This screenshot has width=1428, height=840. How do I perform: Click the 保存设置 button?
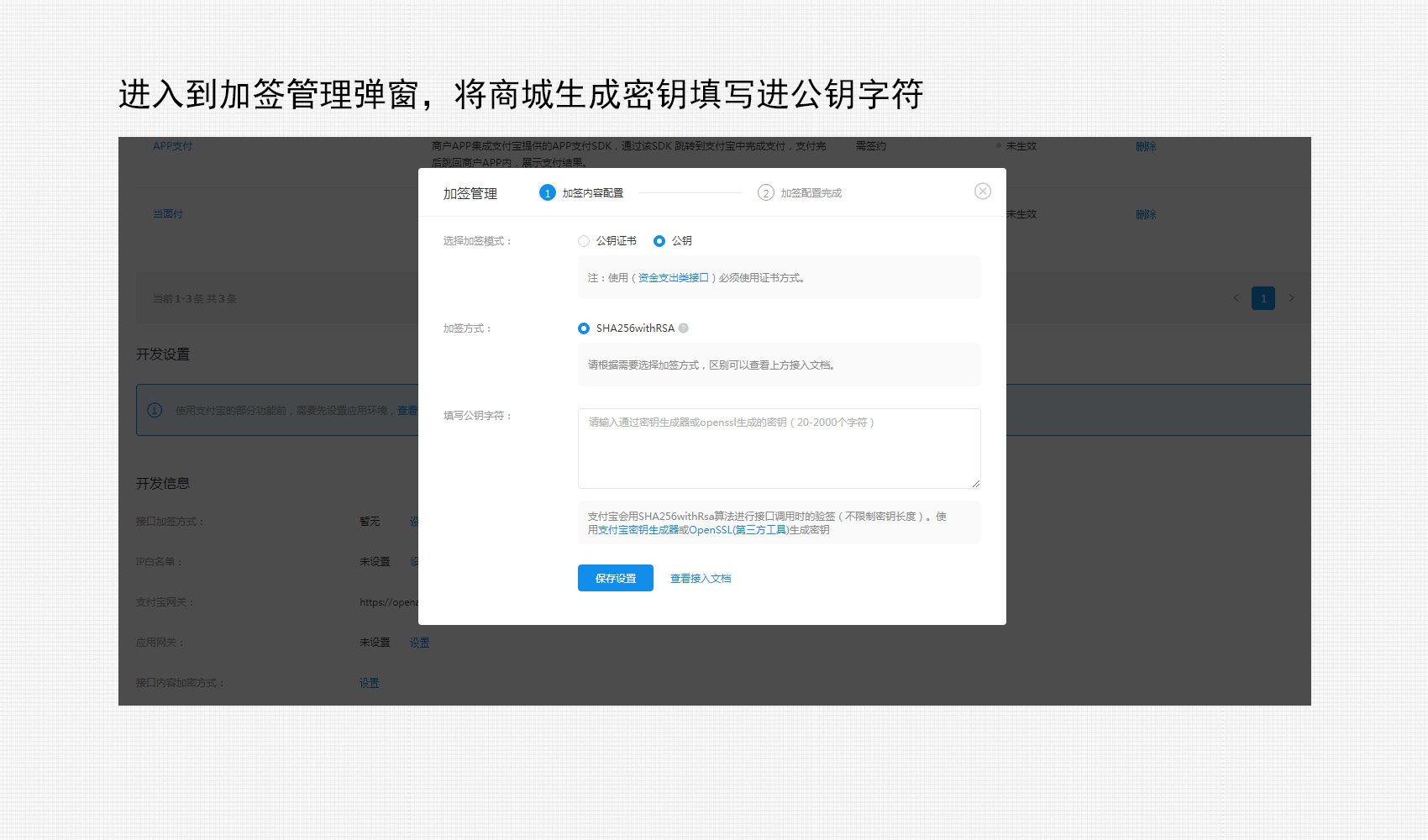coord(615,578)
